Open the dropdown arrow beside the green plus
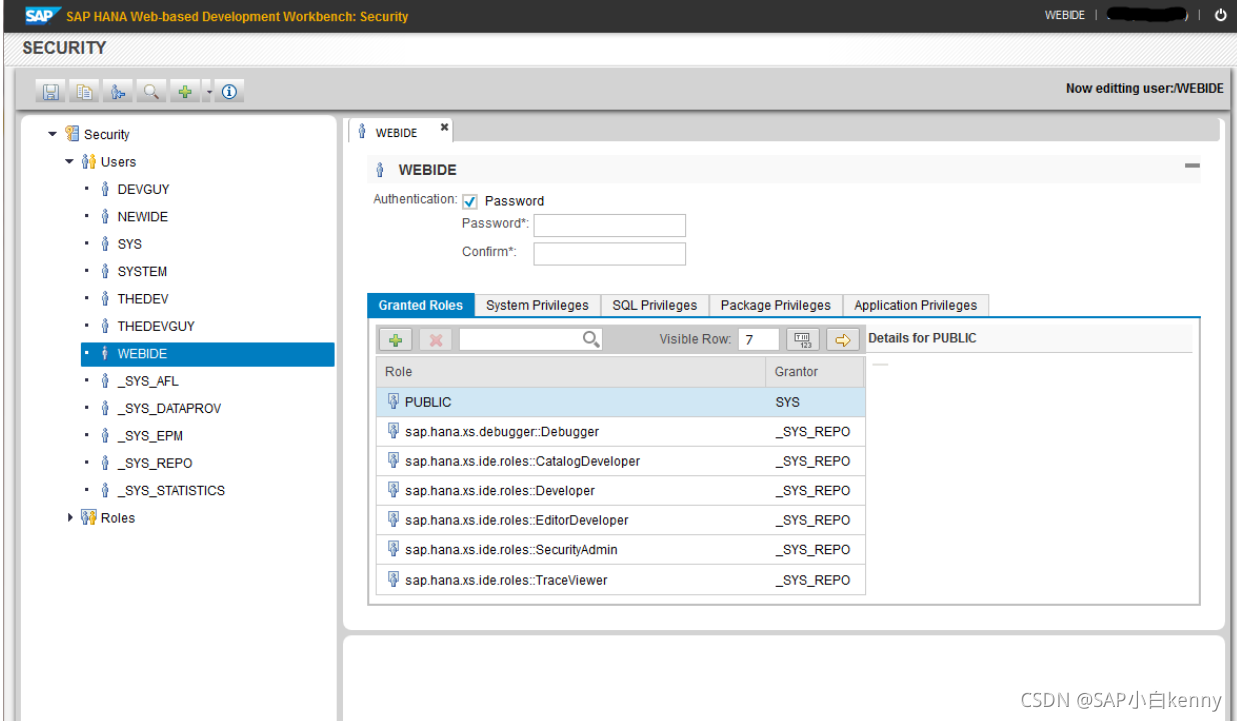Viewport: 1237px width, 721px height. [209, 92]
